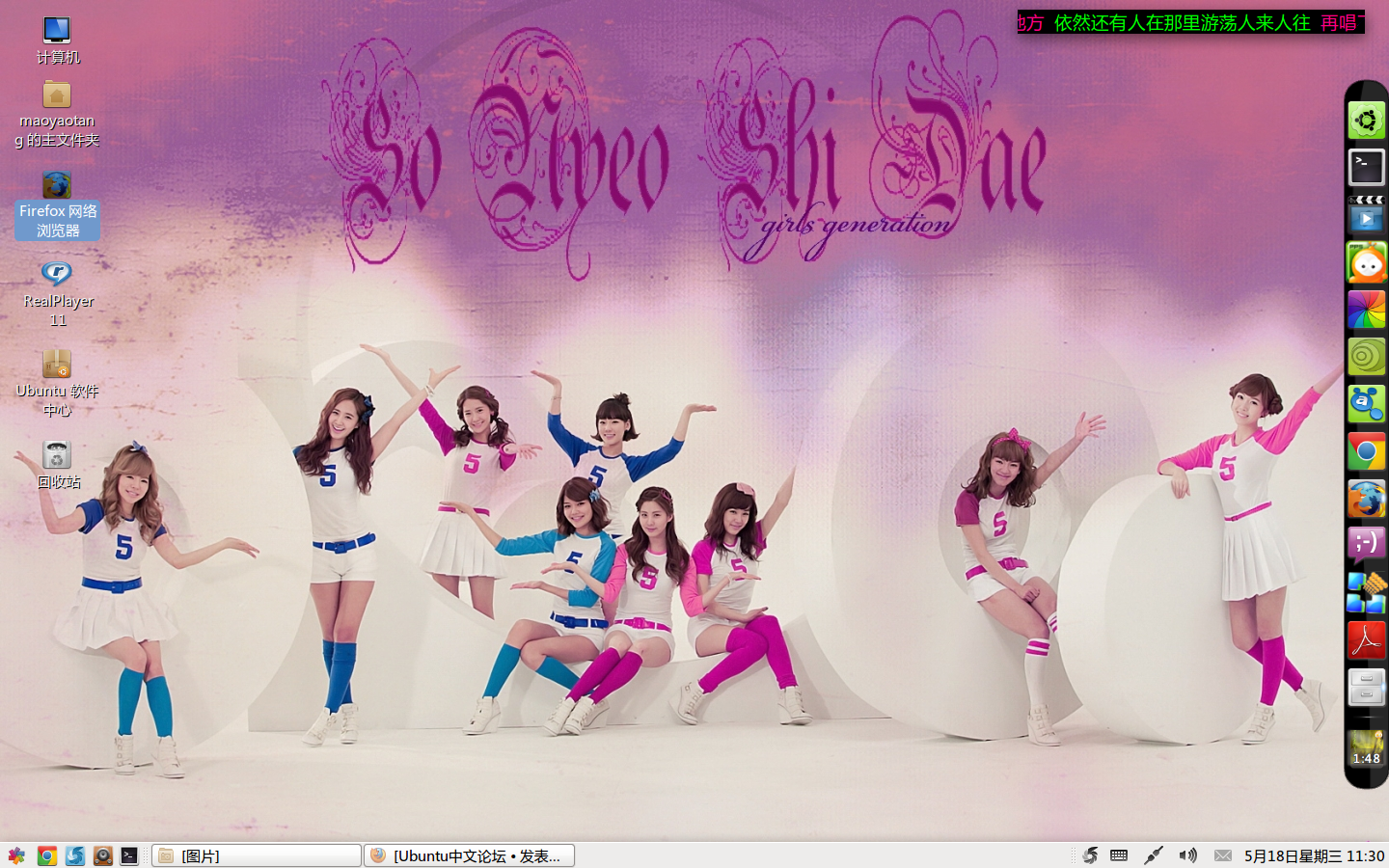
Task: Launch the terminal from the right dock
Action: [x=1366, y=168]
